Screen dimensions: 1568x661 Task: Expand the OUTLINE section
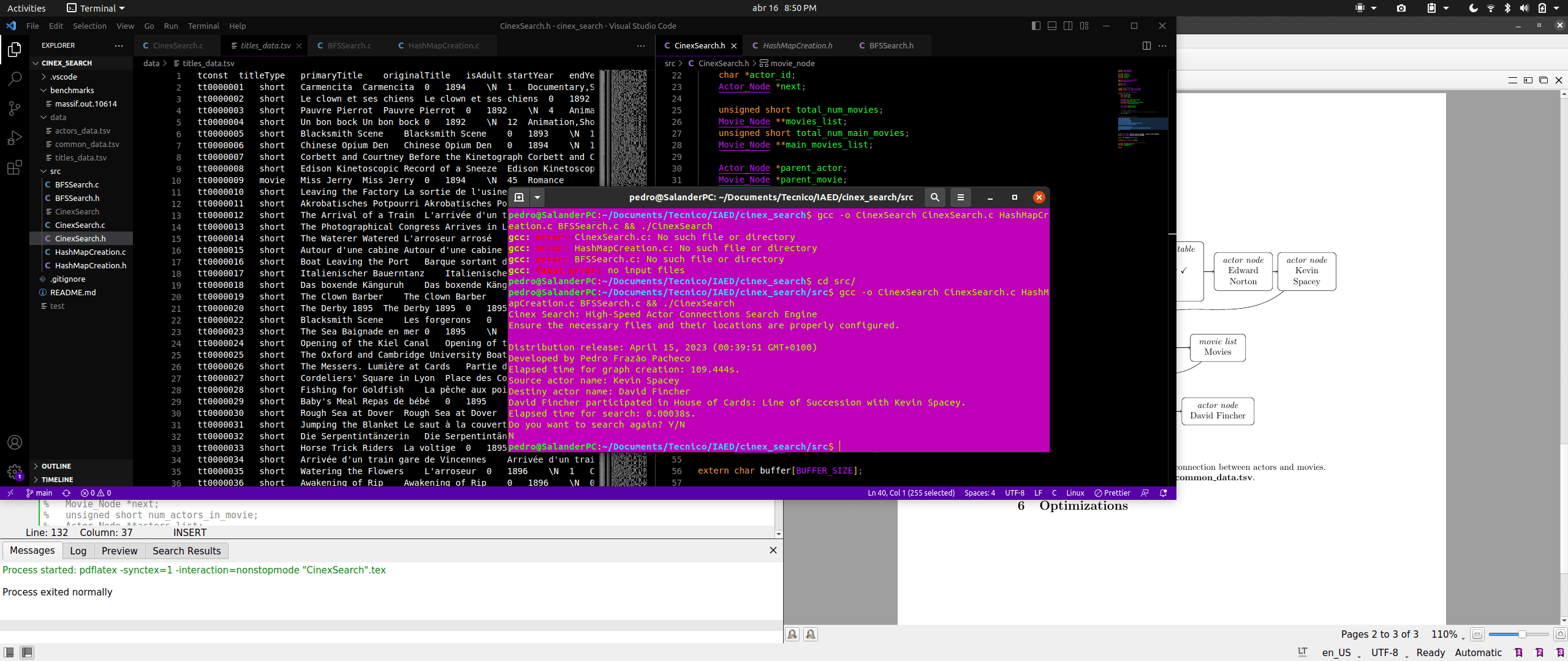point(56,466)
